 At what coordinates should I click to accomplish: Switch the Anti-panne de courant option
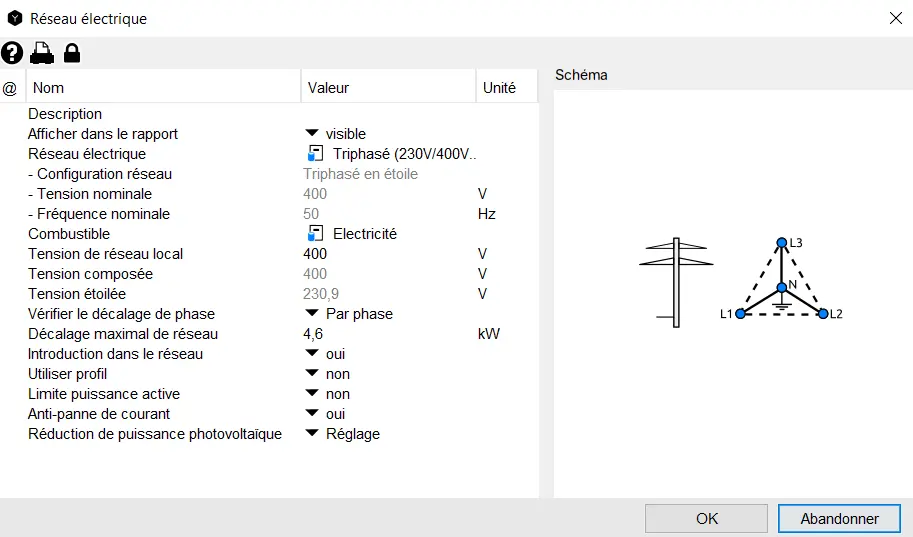311,414
